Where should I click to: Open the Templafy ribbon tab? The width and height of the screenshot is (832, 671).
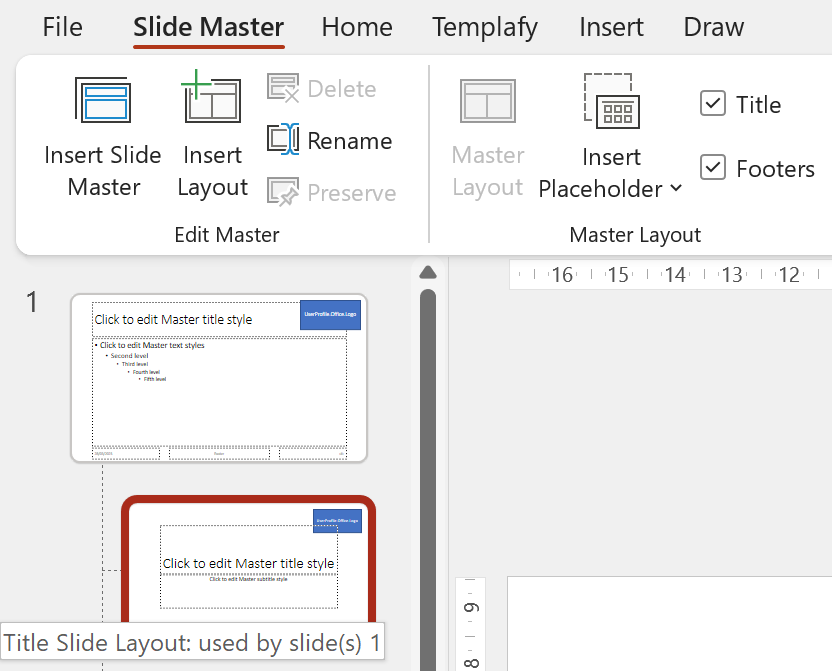pos(485,27)
